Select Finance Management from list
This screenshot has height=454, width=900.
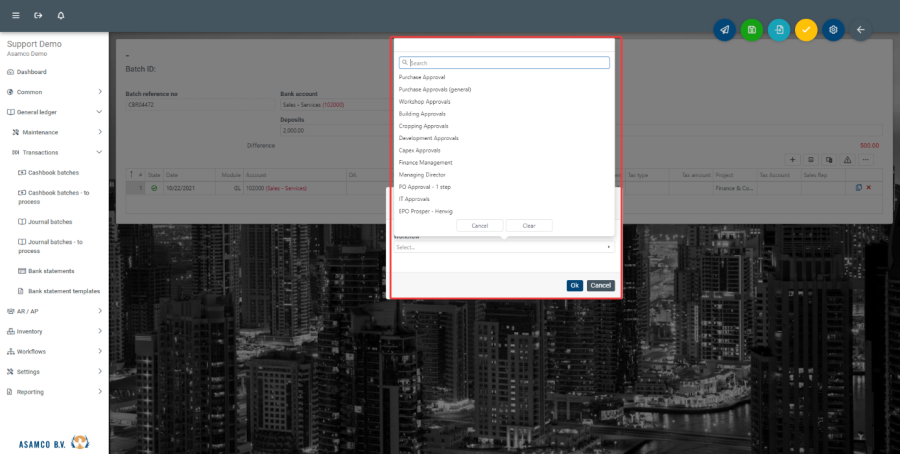pyautogui.click(x=425, y=162)
